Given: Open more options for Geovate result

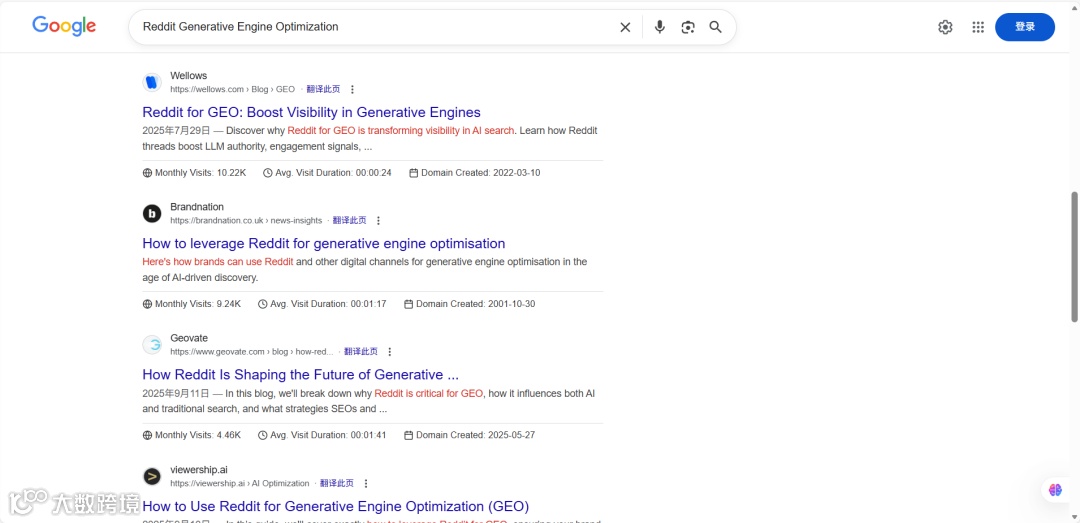Looking at the screenshot, I should pyautogui.click(x=389, y=351).
